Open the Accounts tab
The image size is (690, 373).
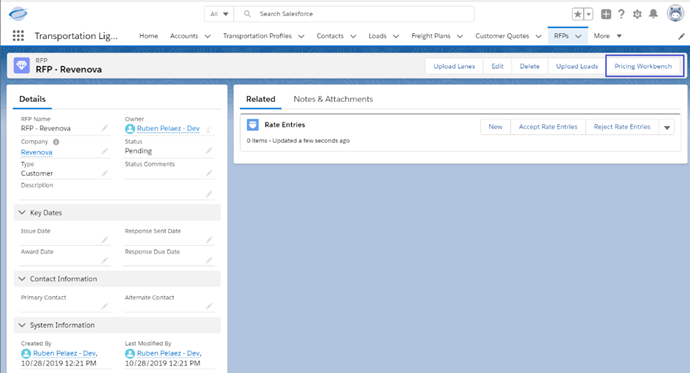pos(184,36)
